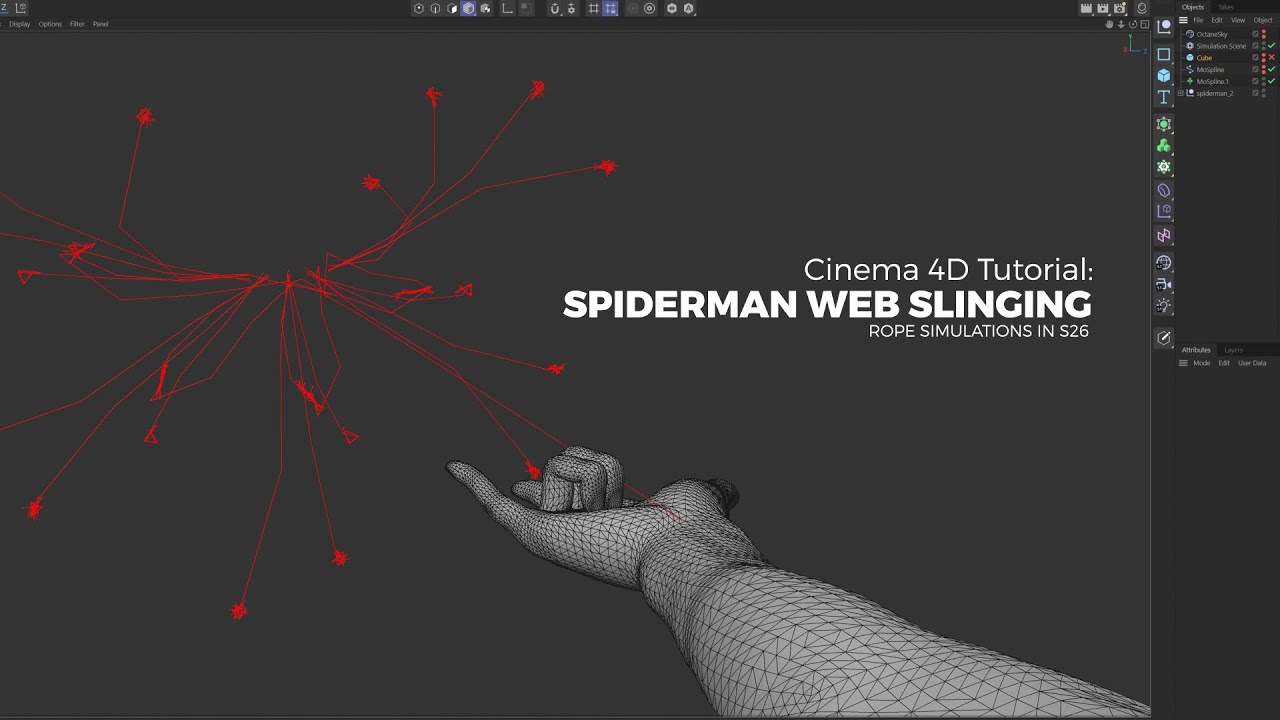Expand the spiderman_2 object tree
Image resolution: width=1280 pixels, height=720 pixels.
(1180, 93)
